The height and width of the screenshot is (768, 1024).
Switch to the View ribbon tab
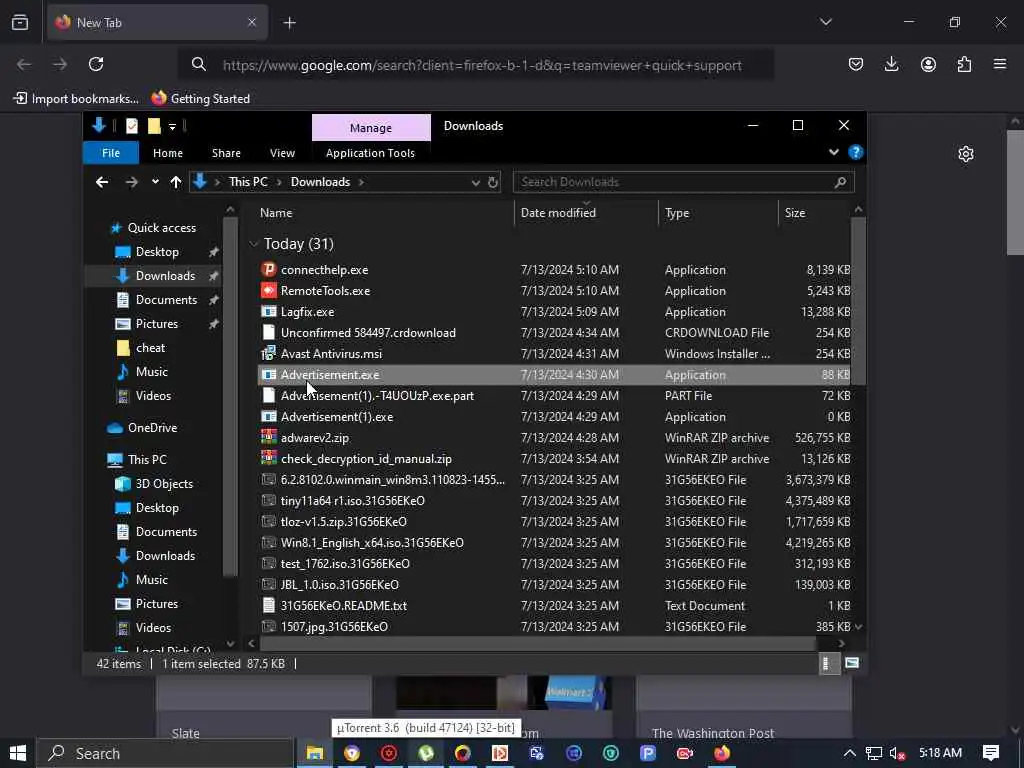tap(282, 153)
